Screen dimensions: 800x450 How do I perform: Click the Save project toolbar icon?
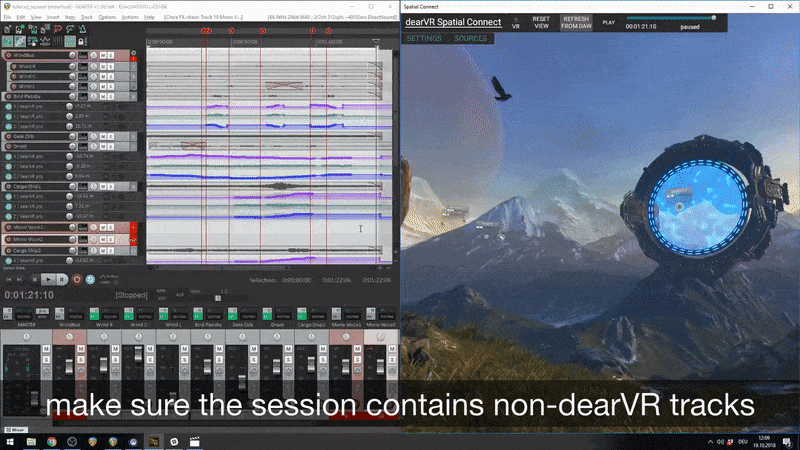pos(32,30)
